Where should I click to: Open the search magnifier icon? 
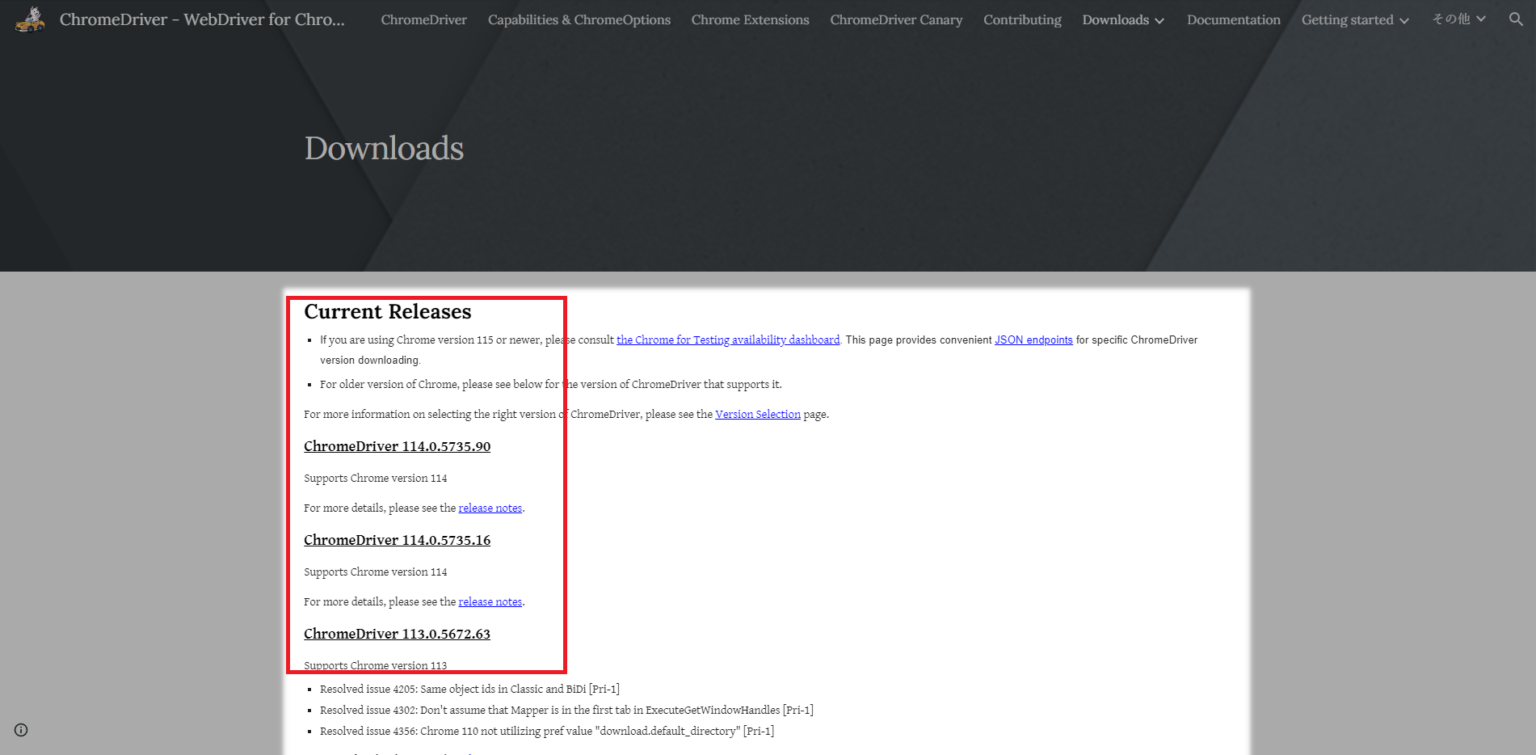(x=1516, y=19)
